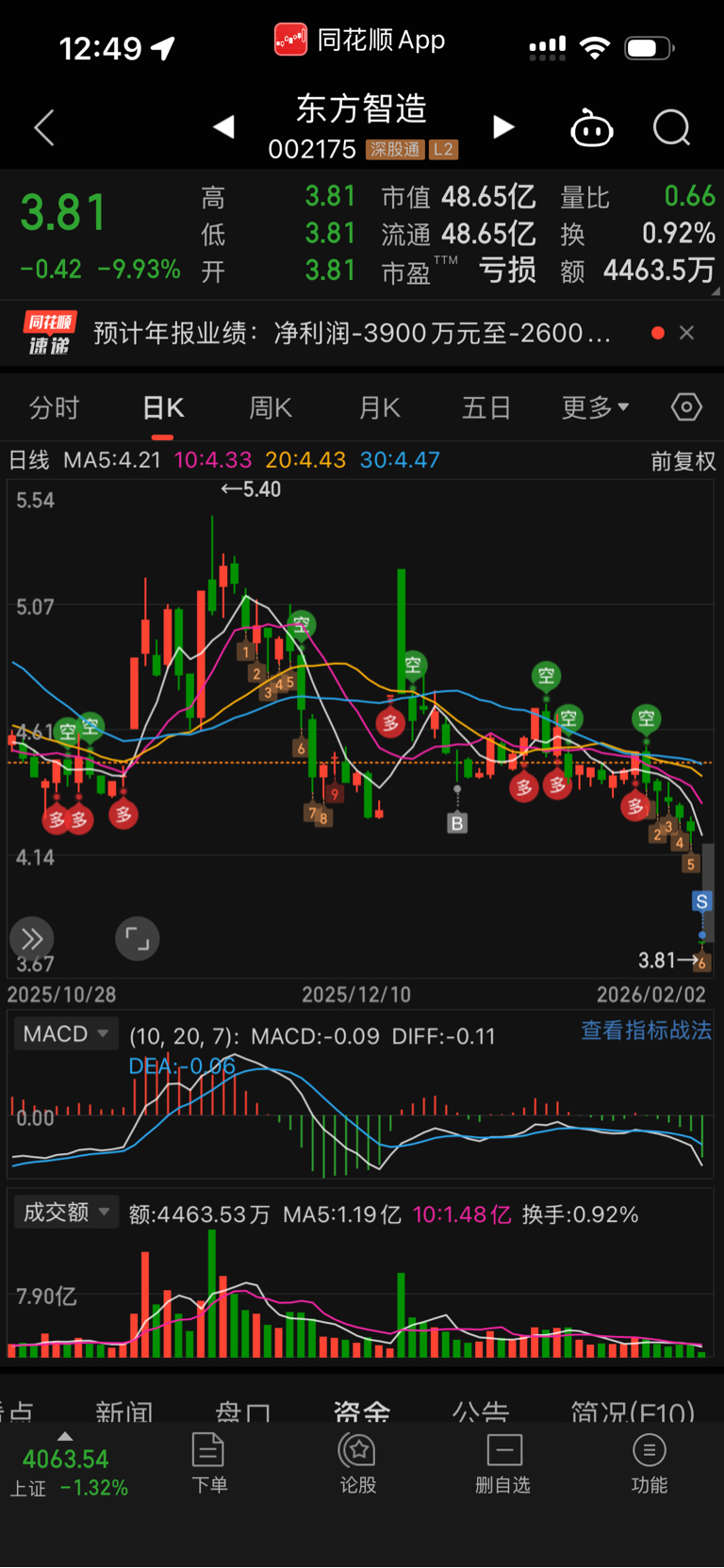Tap the MA5:1.19亿 volume label
The image size is (724, 1568).
[342, 1214]
